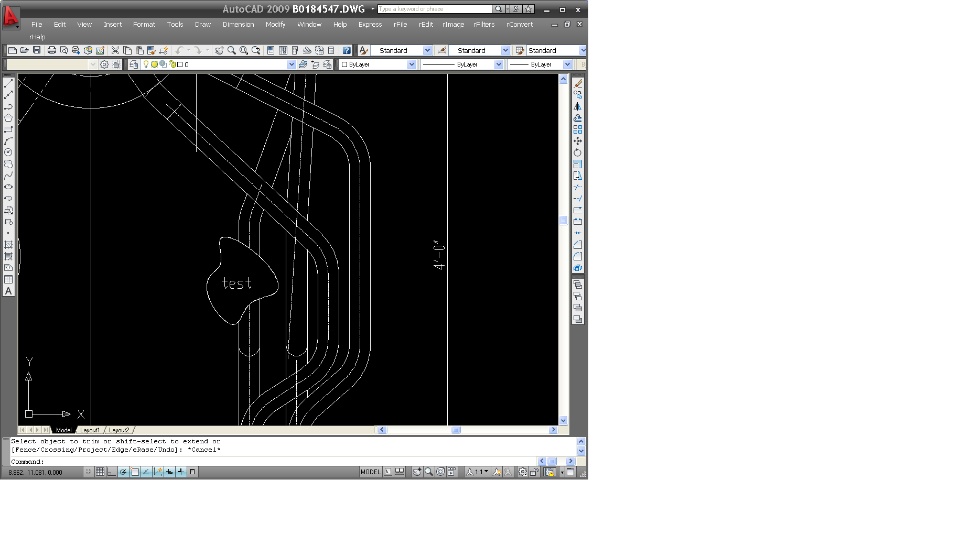Viewport: 960px width, 546px height.
Task: Activate the Pan hand tool
Action: (x=219, y=50)
